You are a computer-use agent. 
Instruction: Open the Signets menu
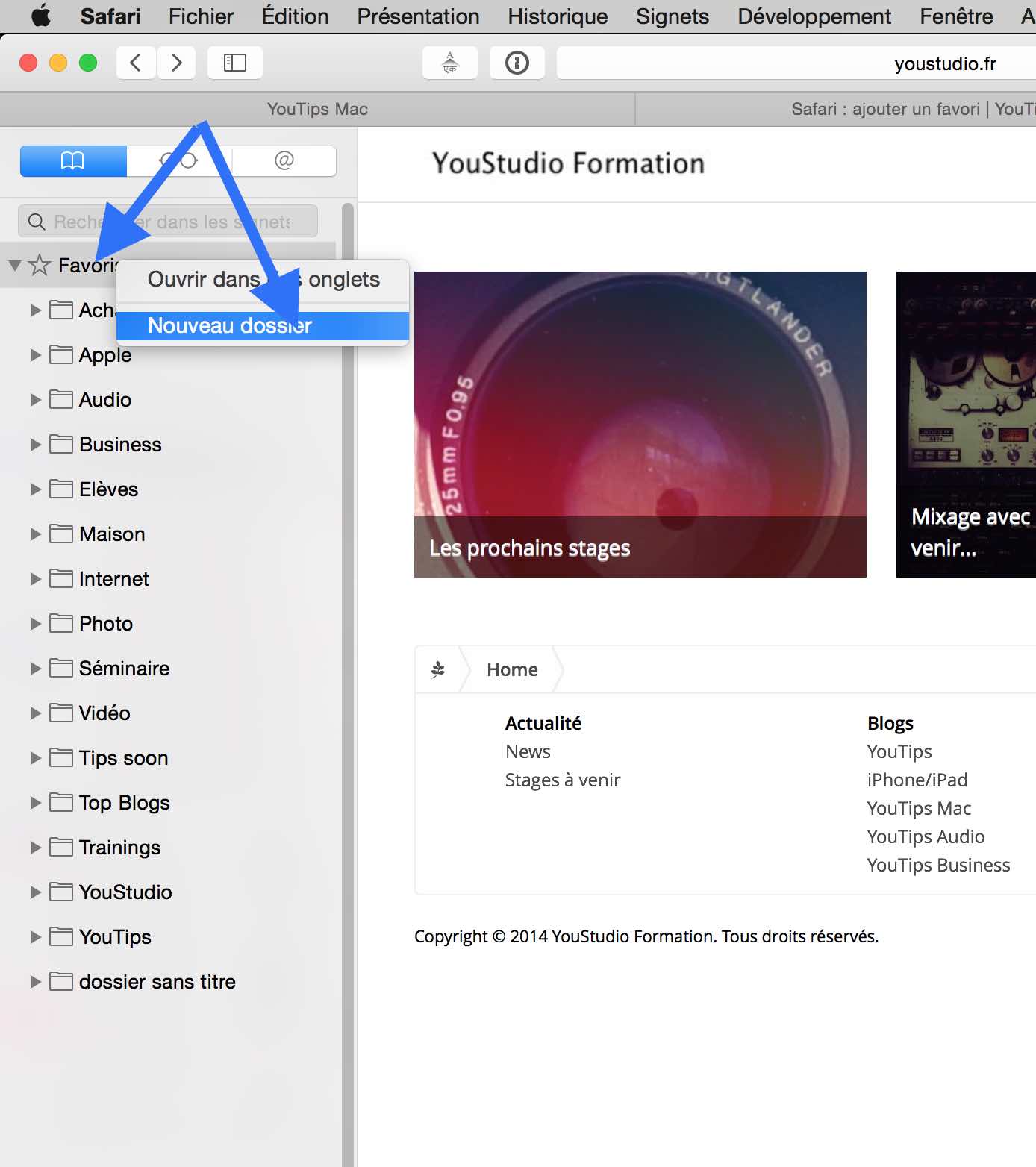[x=673, y=16]
